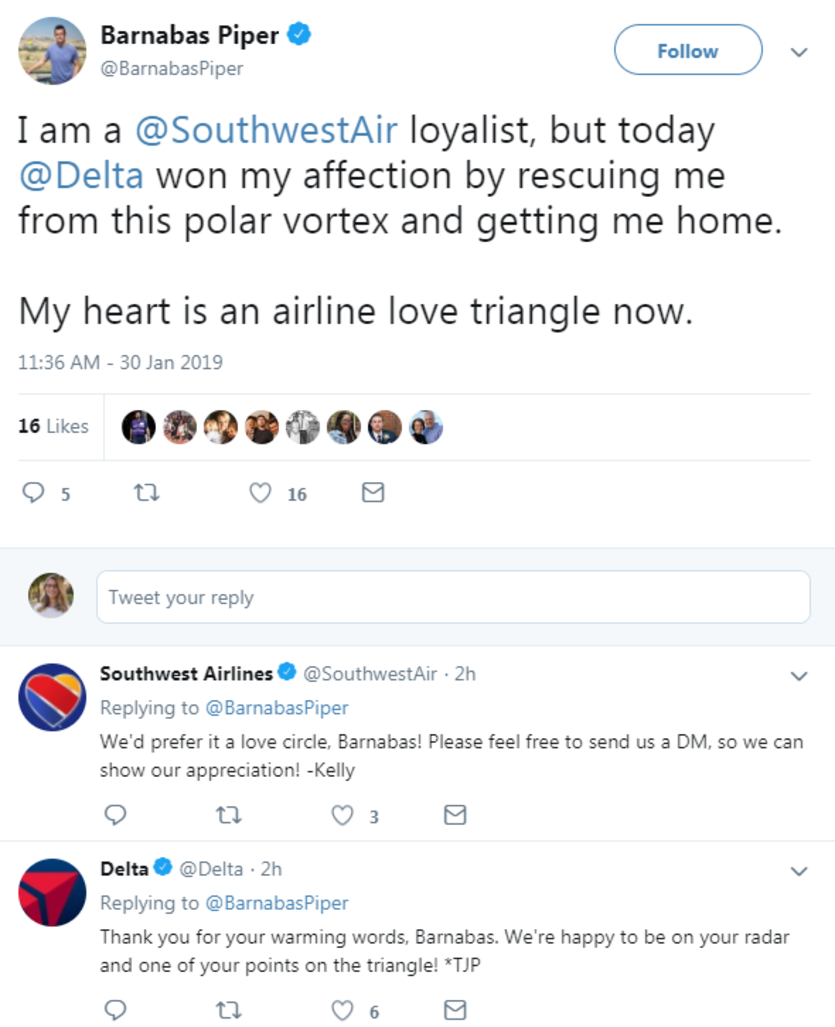Follow Barnabas Piper
The width and height of the screenshot is (835, 1027).
point(687,51)
